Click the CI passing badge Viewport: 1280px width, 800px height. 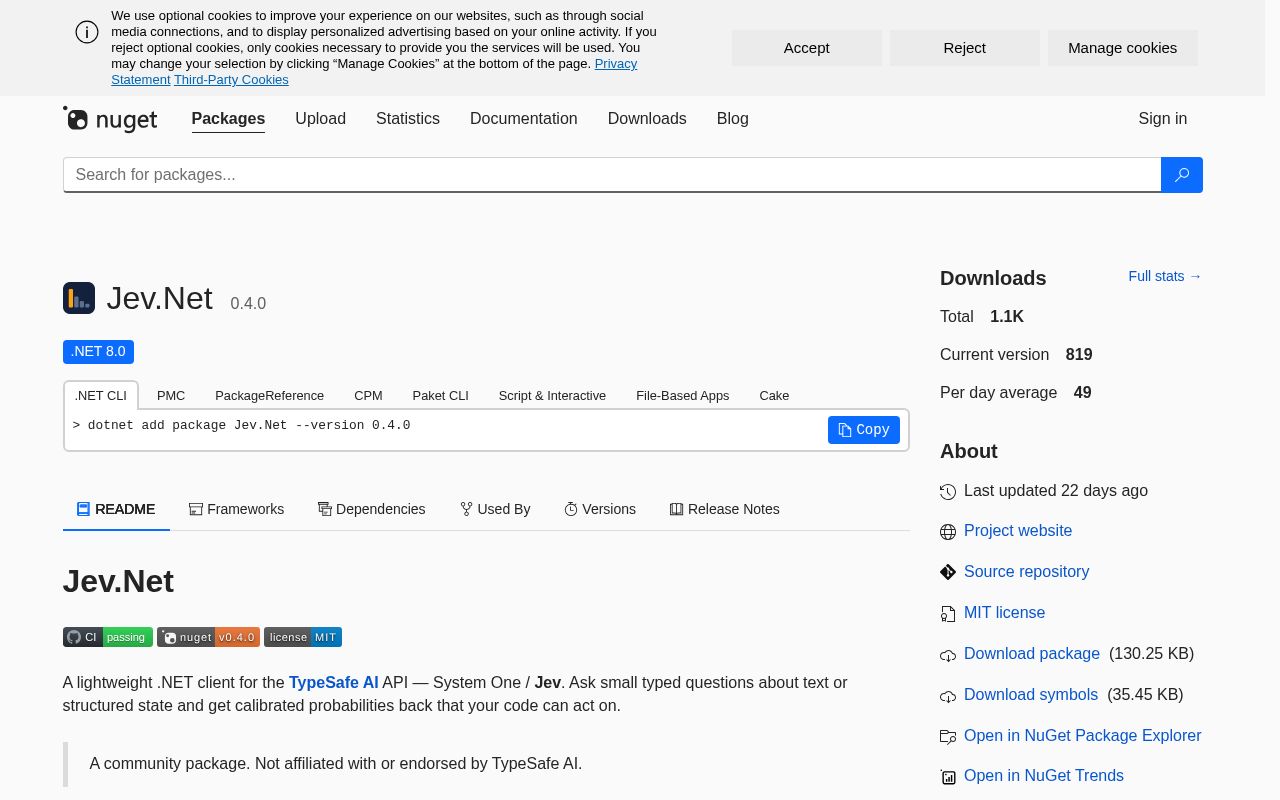click(x=108, y=637)
